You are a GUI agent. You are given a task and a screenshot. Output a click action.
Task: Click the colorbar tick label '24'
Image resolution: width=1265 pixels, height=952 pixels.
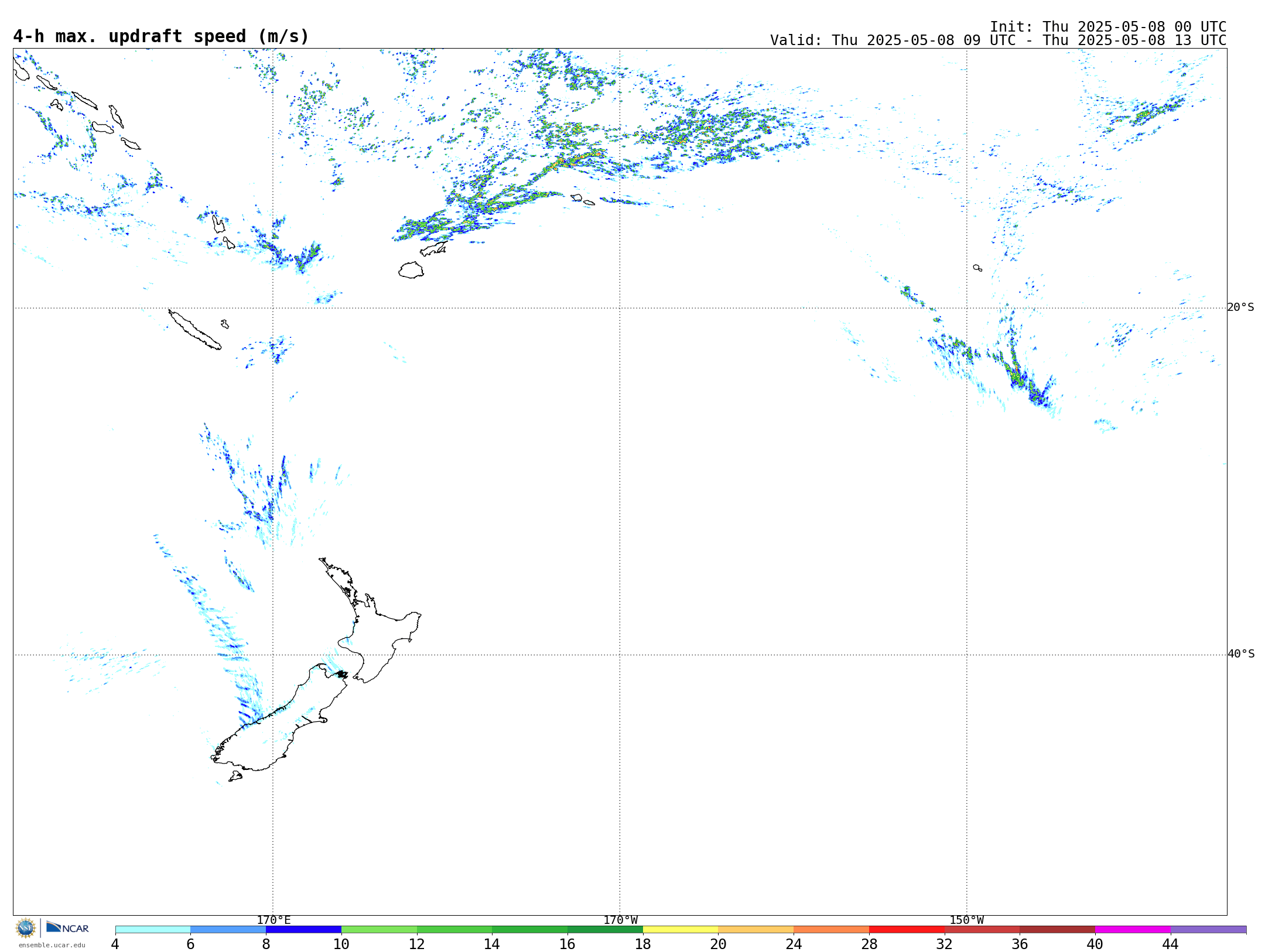794,944
